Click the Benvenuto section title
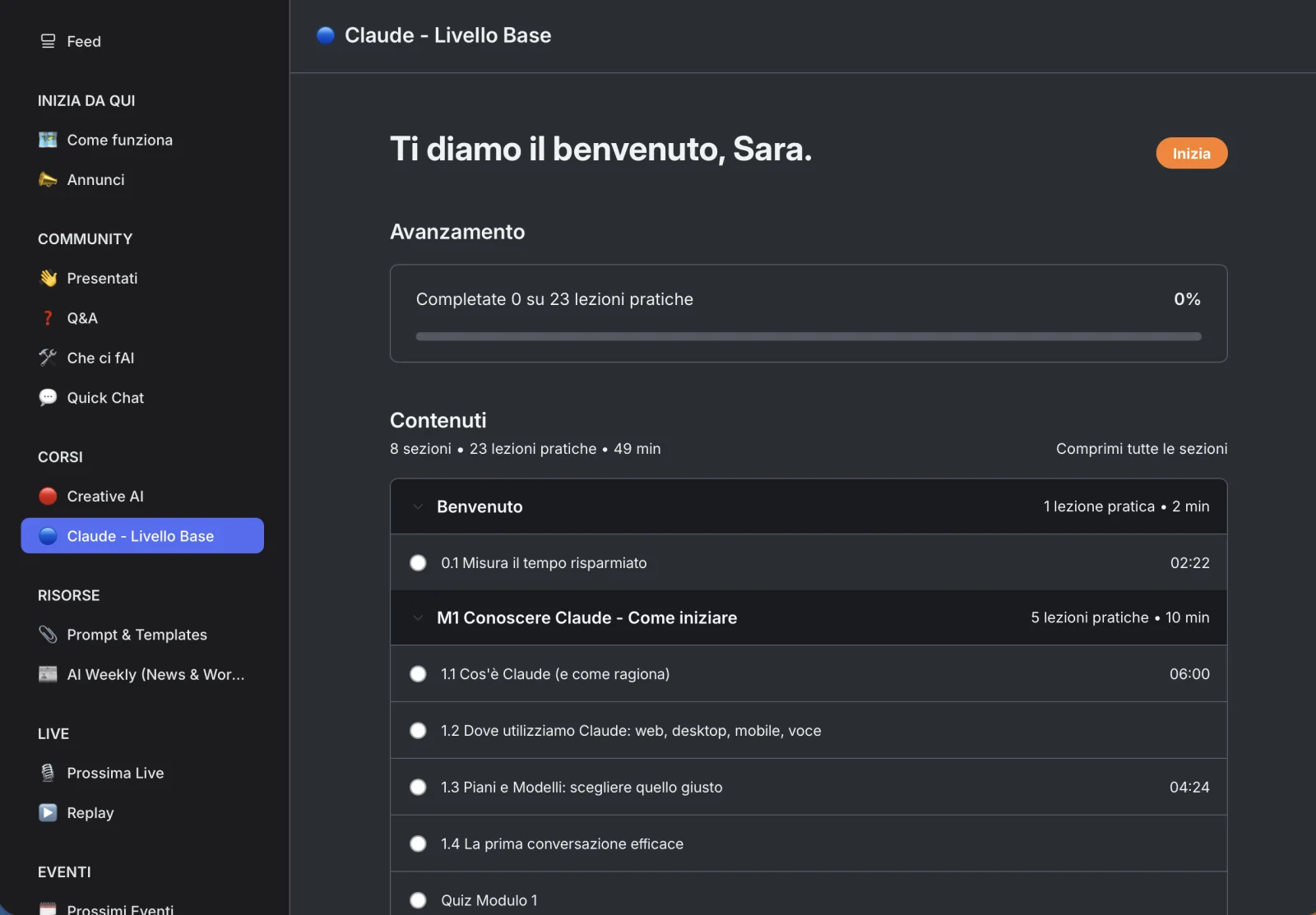 [x=480, y=507]
